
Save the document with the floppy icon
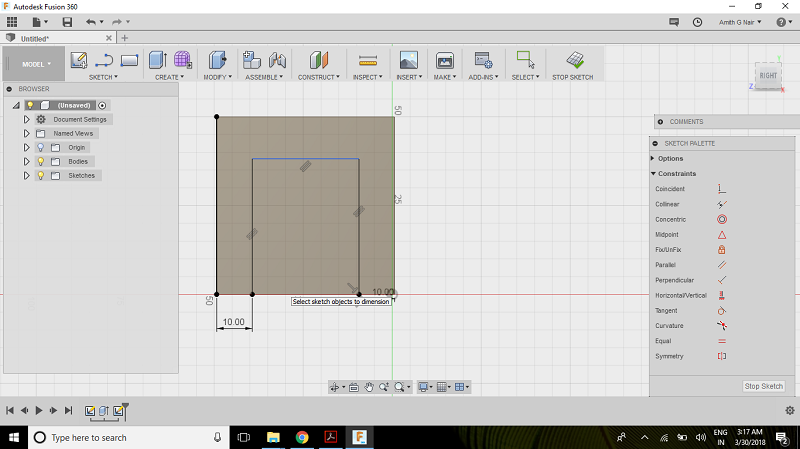[x=67, y=22]
